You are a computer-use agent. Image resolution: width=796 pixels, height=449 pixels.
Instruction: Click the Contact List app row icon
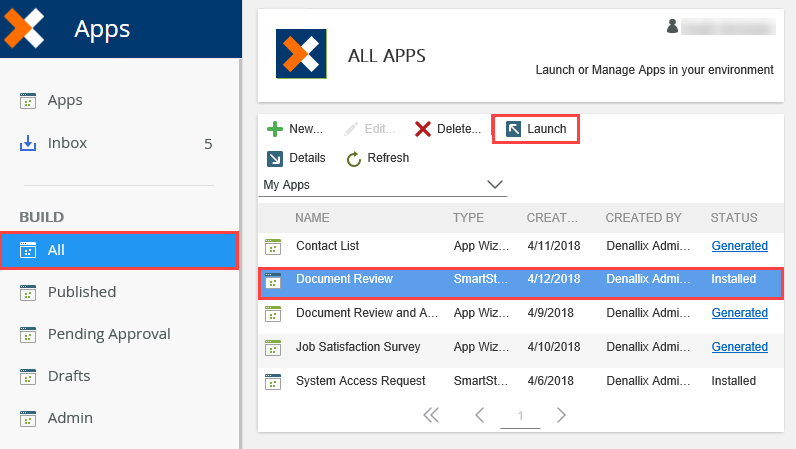coord(273,246)
